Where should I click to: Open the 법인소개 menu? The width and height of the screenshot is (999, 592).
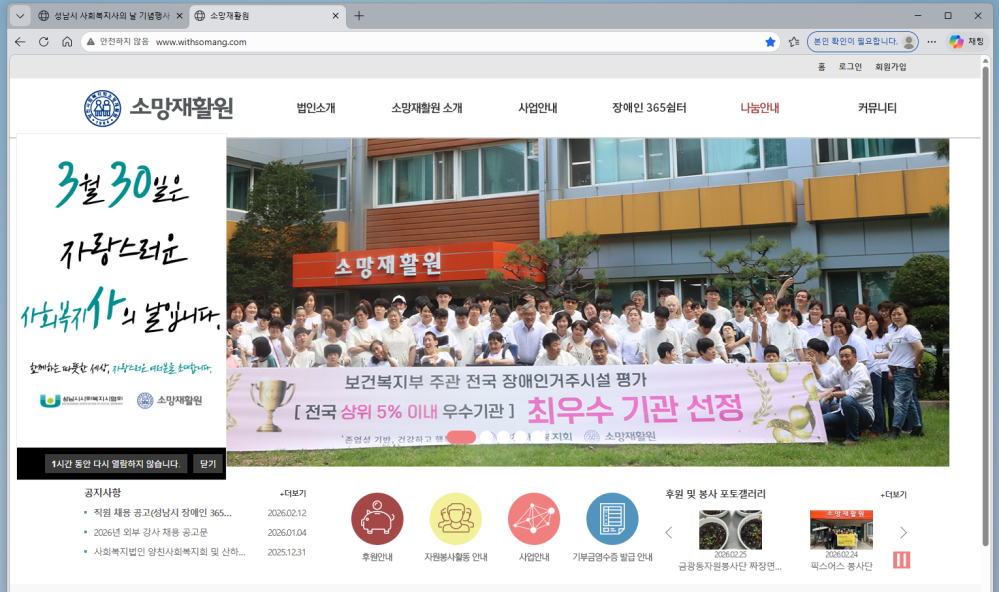(x=316, y=108)
